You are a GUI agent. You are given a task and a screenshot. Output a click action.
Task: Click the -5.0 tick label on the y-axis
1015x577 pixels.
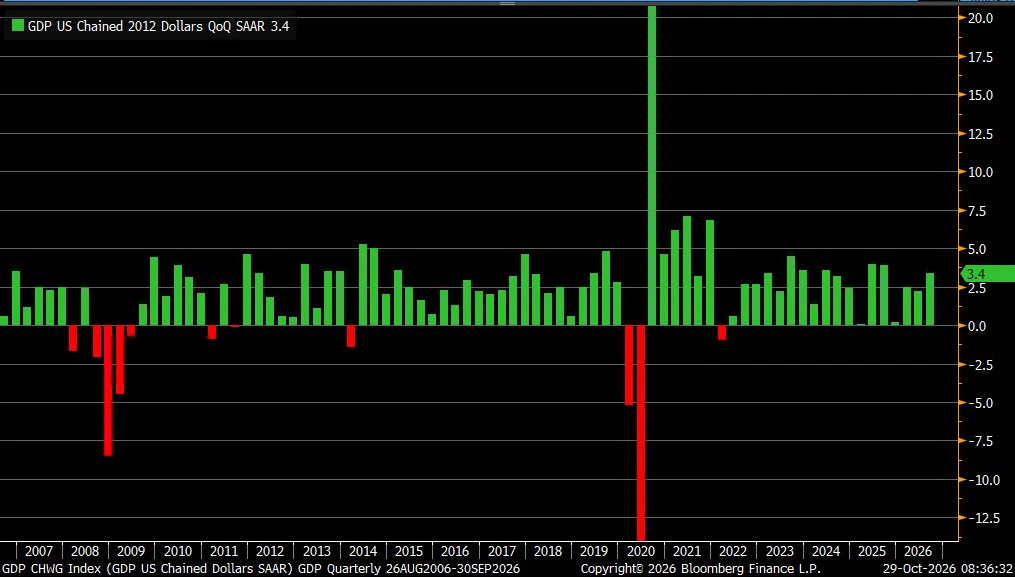980,403
